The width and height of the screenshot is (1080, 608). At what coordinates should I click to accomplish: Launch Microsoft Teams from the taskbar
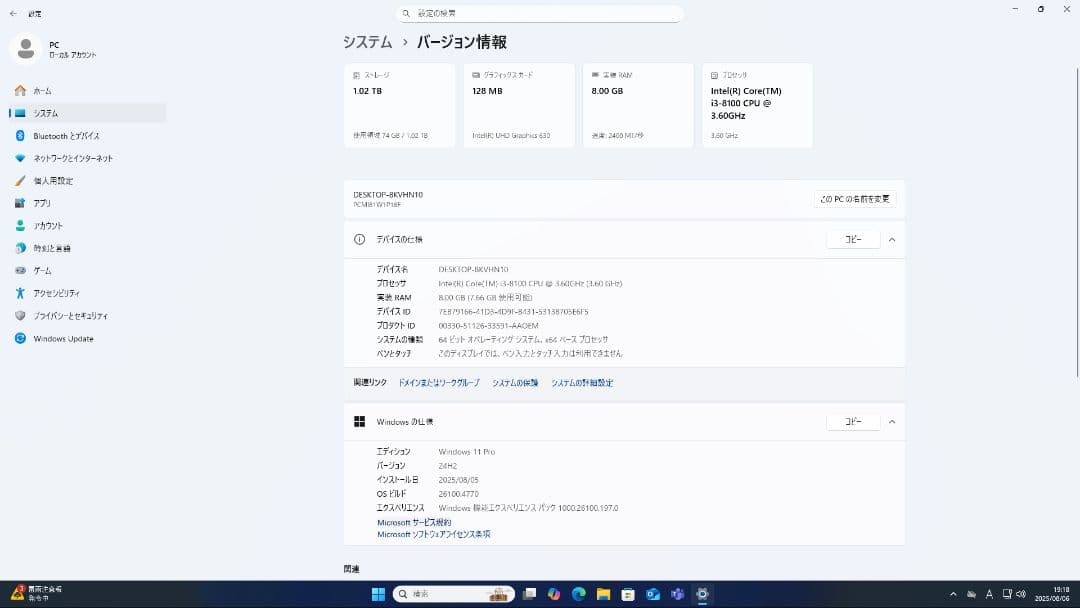click(677, 594)
